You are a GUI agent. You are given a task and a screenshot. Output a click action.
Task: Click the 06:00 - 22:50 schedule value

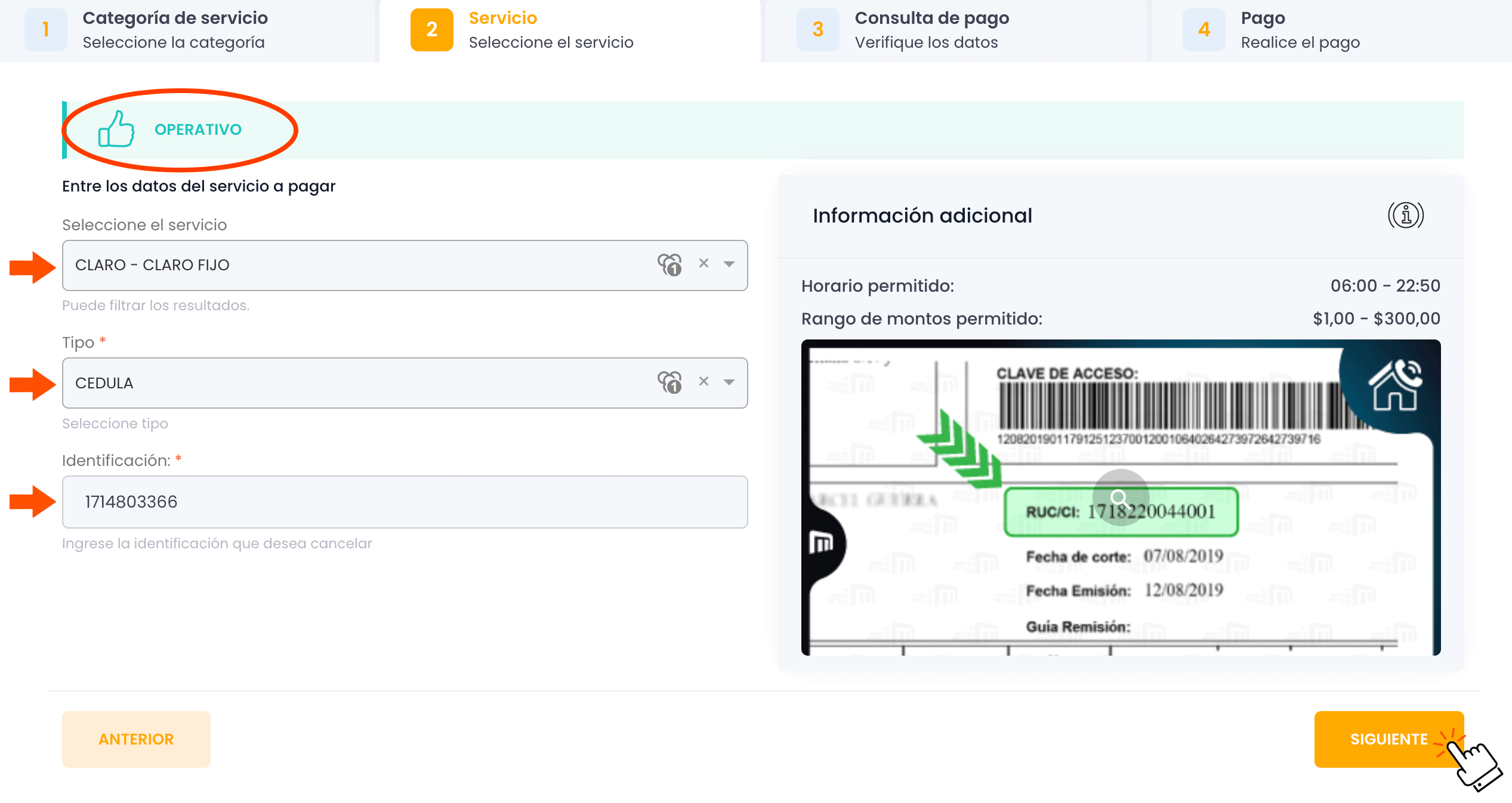[x=1385, y=286]
